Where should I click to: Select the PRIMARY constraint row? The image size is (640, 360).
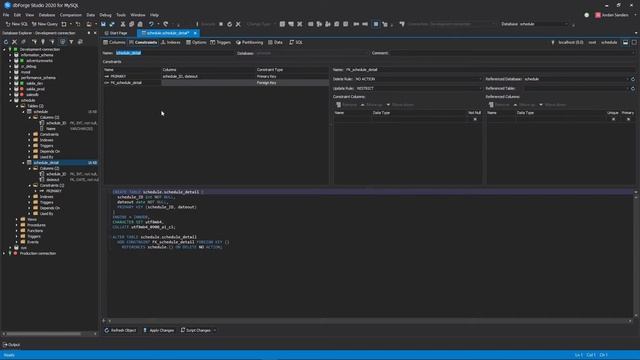click(x=216, y=76)
